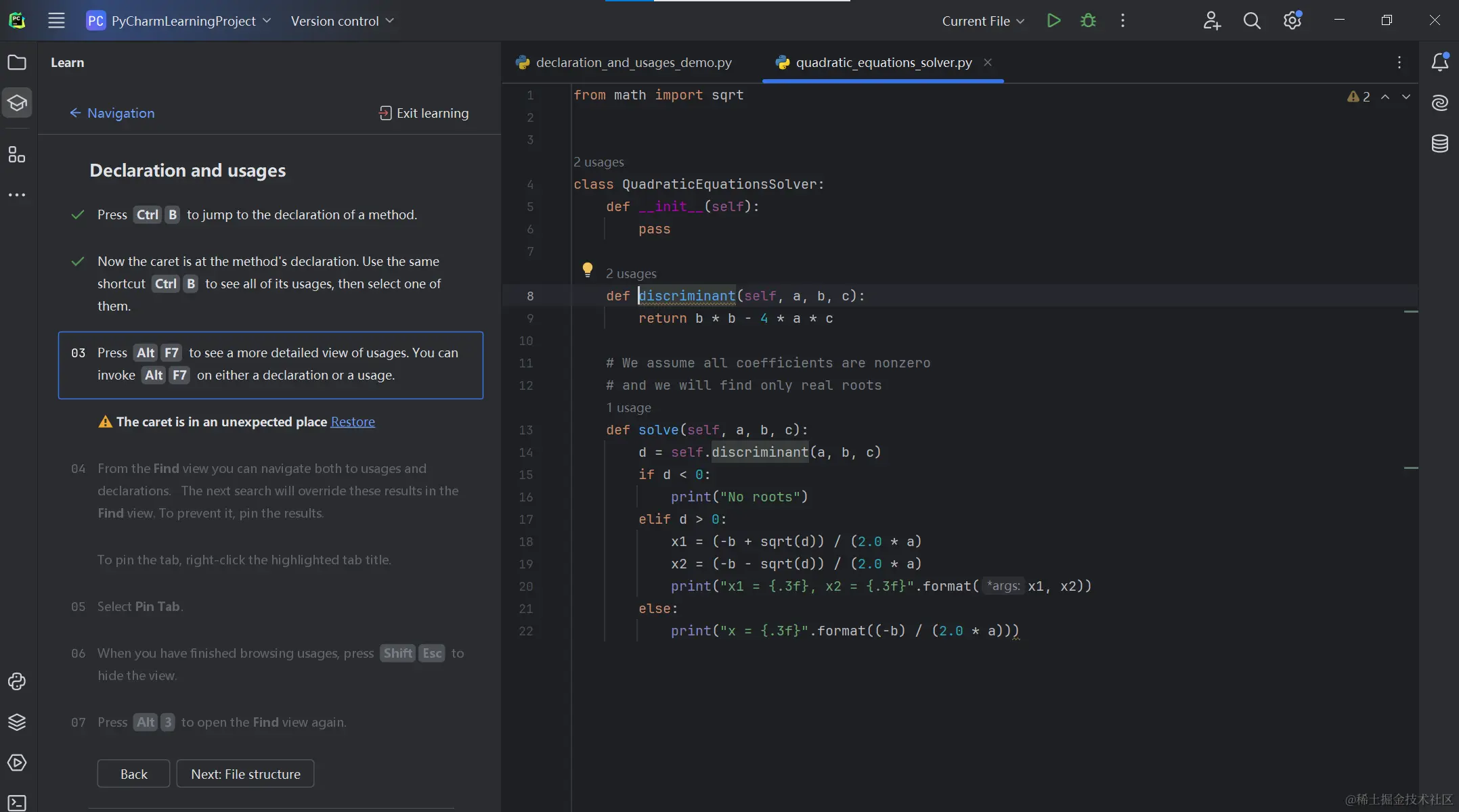
Task: Open Code With Me add-user icon
Action: click(x=1211, y=20)
